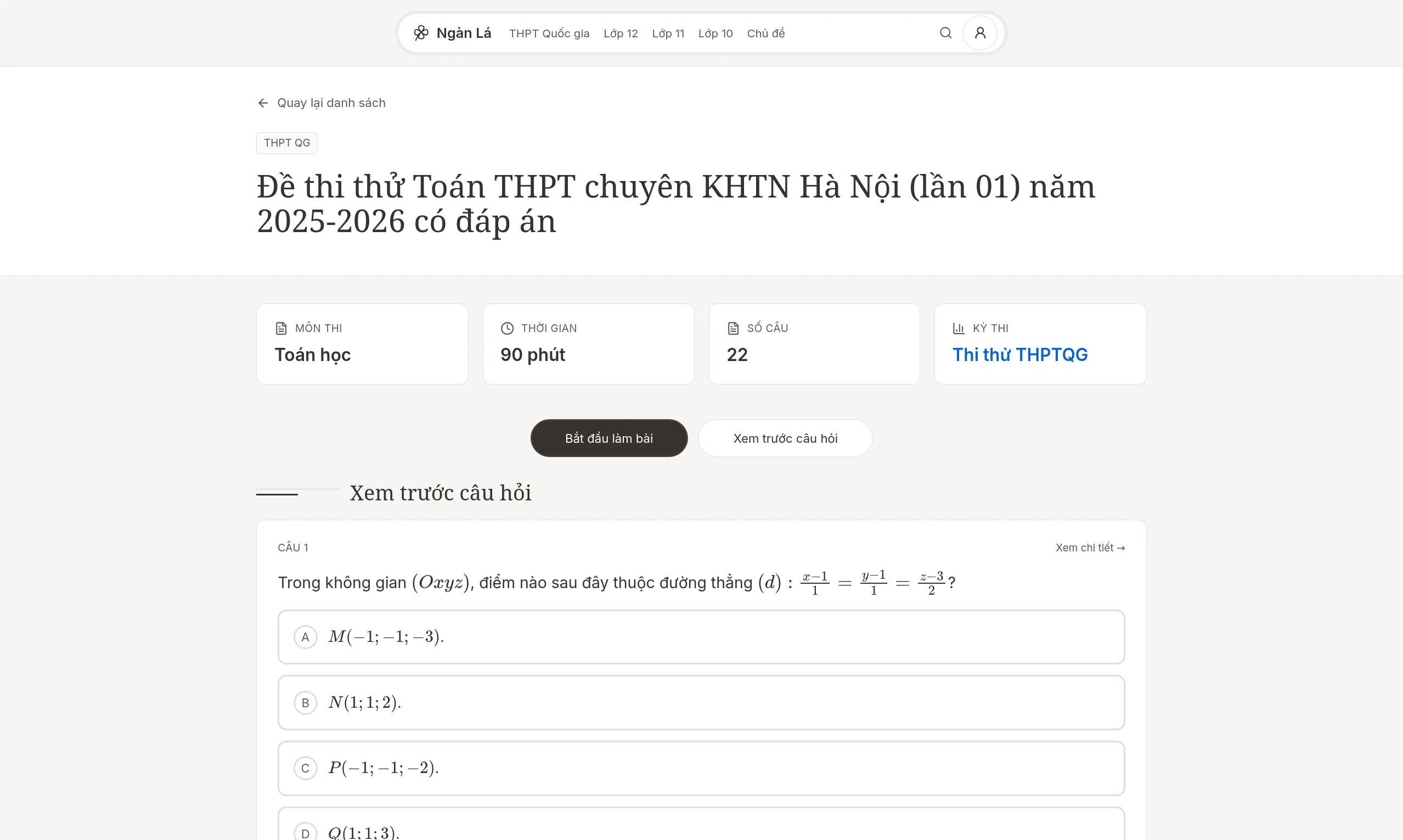
Task: Go to Lớp 12 in the navigation
Action: click(x=620, y=33)
